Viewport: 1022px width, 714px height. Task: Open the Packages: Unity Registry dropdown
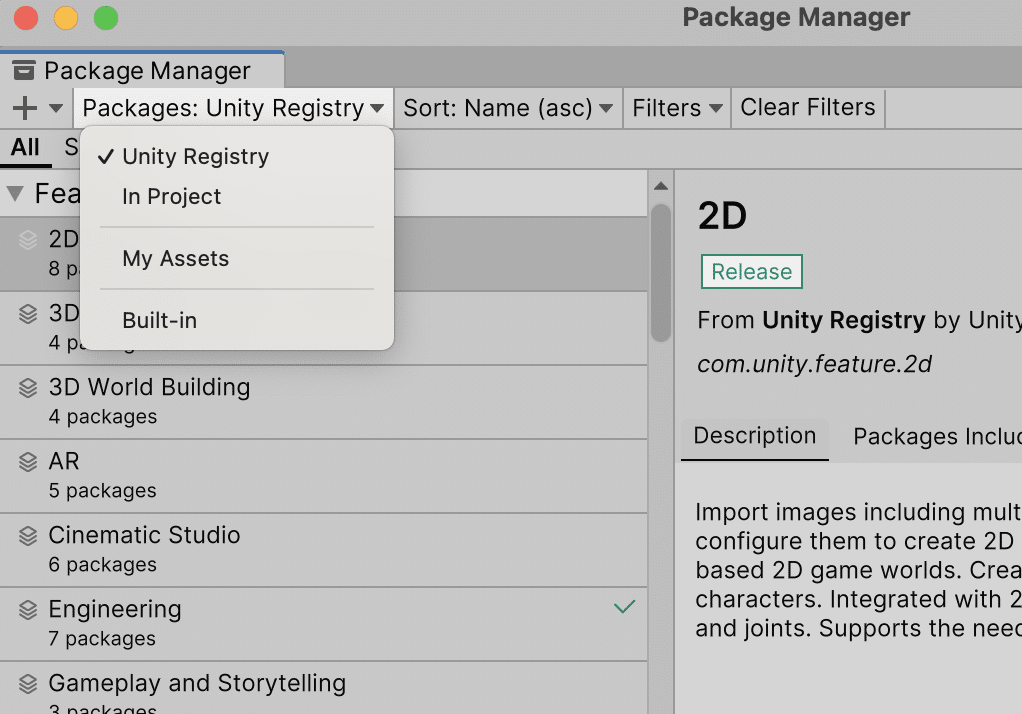233,108
